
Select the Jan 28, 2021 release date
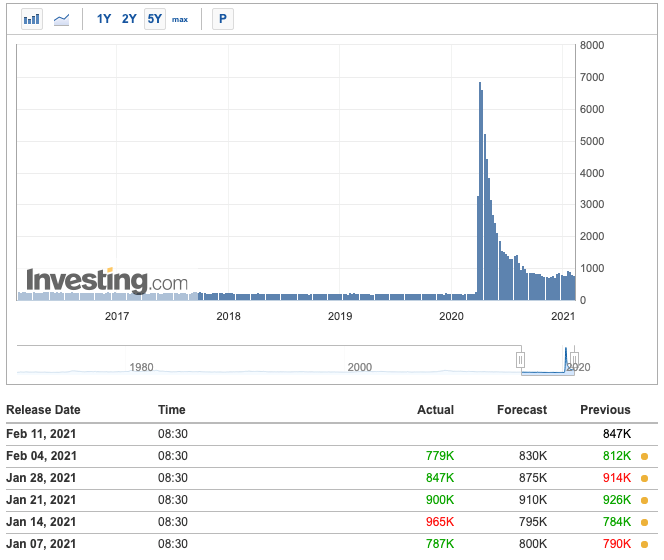coord(41,478)
